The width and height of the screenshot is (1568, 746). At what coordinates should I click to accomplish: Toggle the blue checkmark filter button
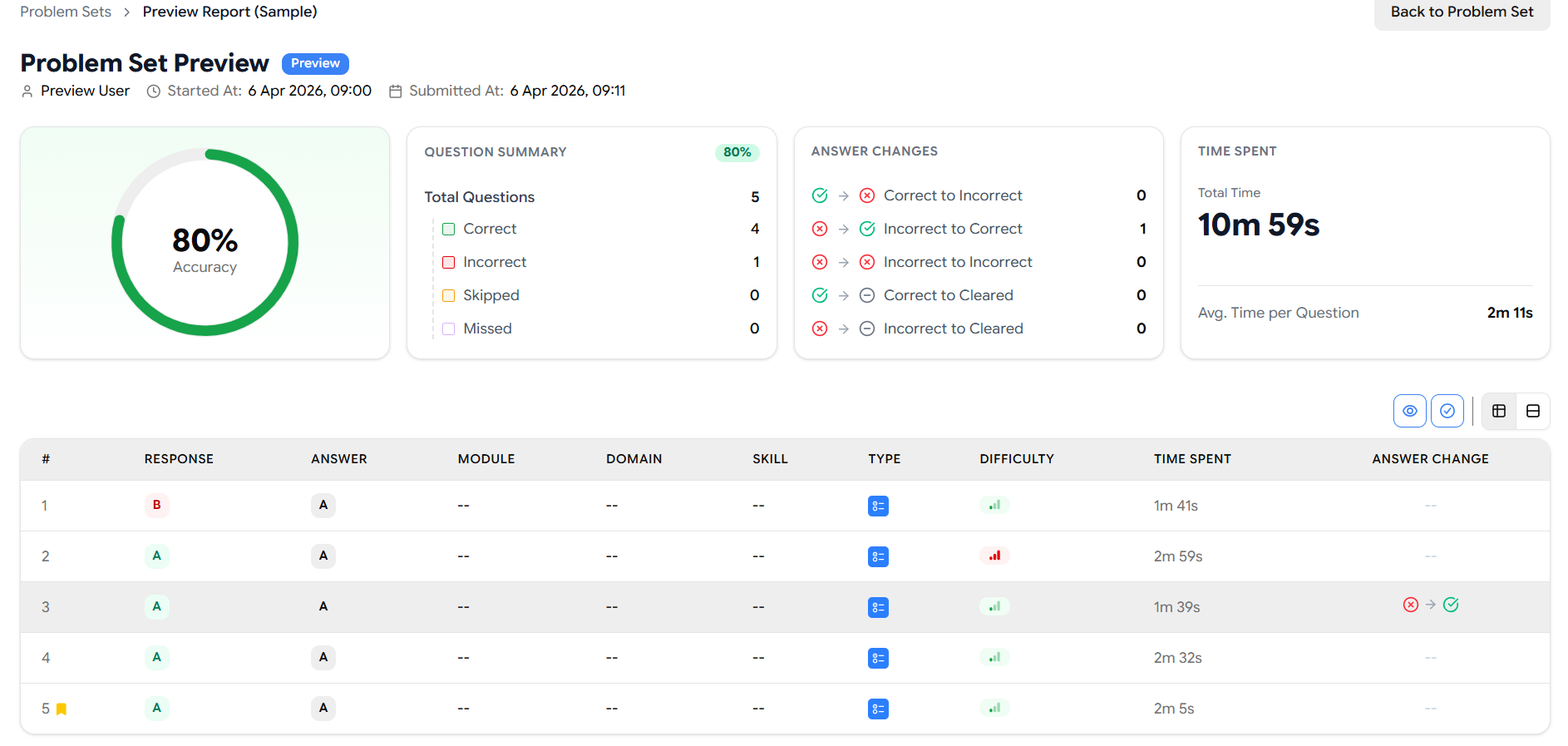(x=1447, y=411)
